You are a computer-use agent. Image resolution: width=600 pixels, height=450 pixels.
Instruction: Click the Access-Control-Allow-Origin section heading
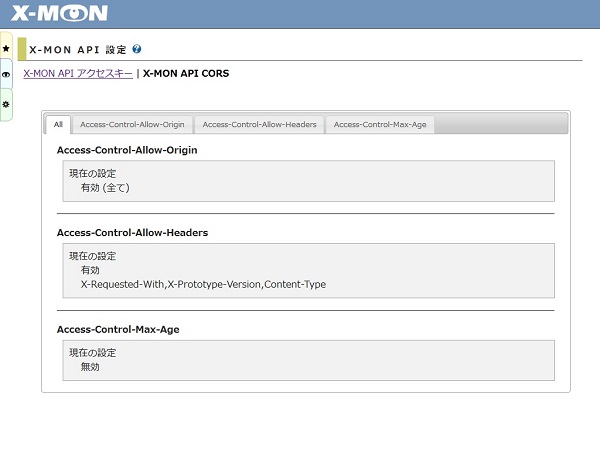coord(127,150)
